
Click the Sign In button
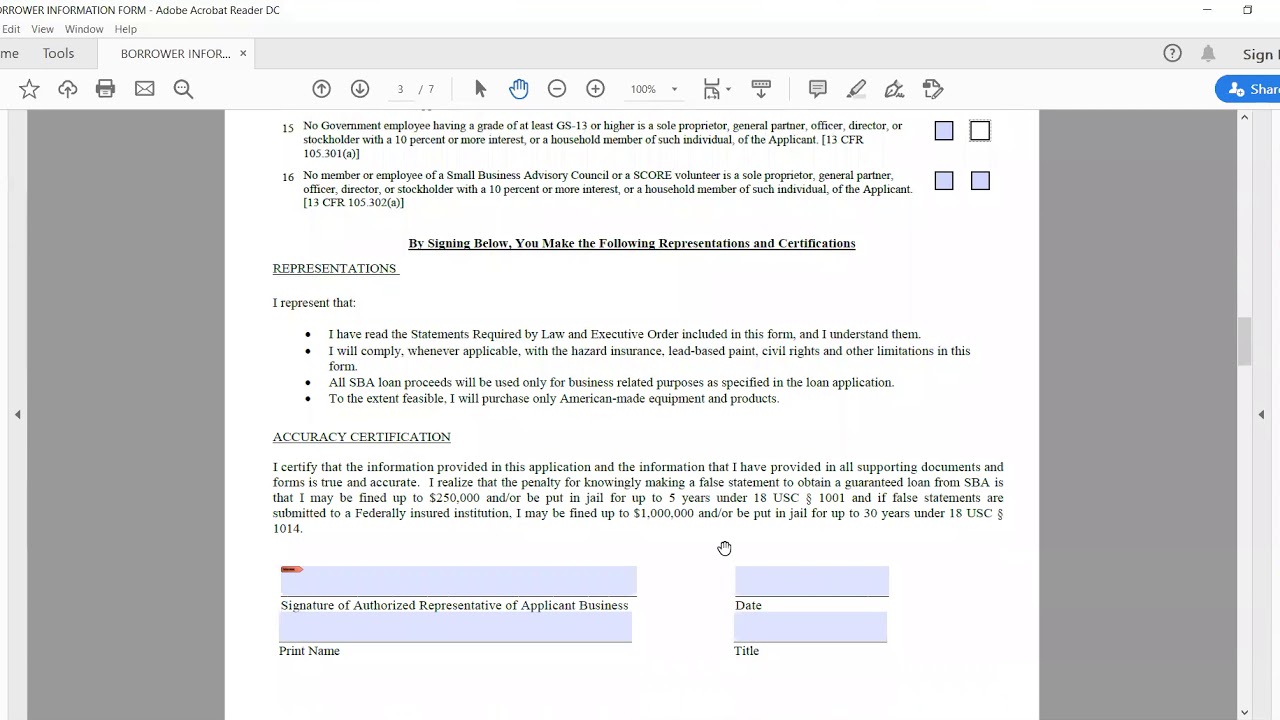(1259, 54)
